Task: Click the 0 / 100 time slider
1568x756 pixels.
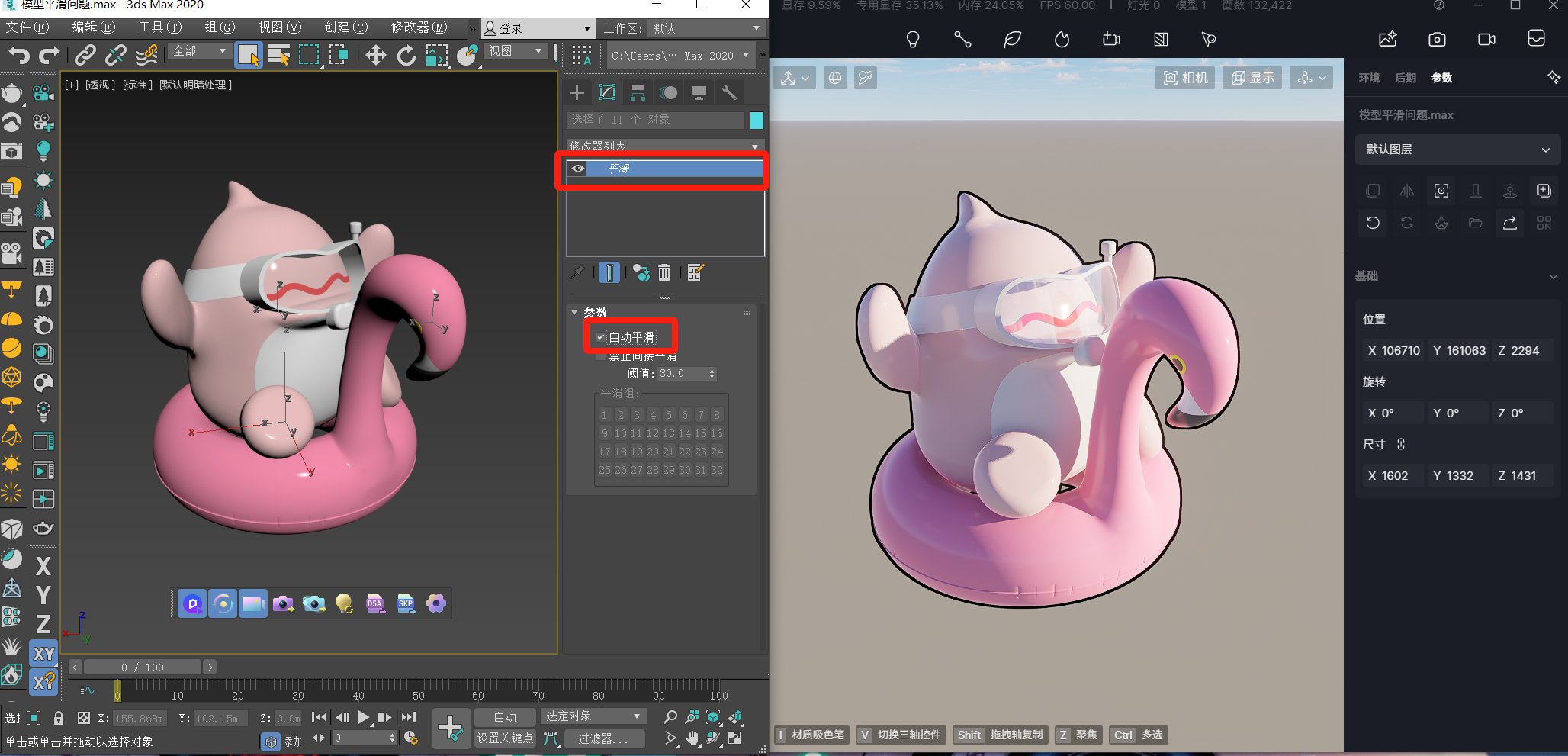Action: pyautogui.click(x=142, y=668)
